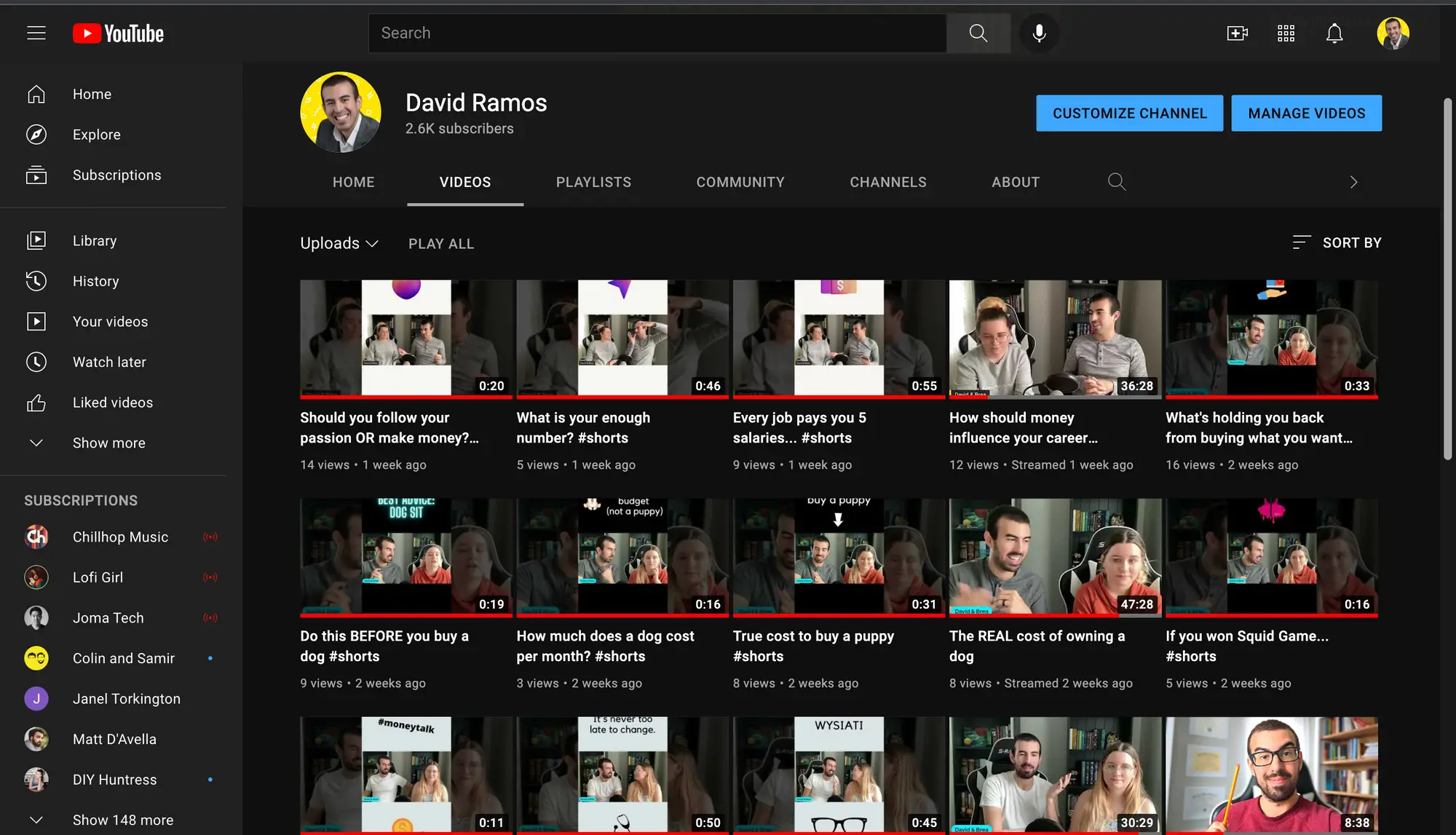Open 0:50 'never too late' thumbnail
Viewport: 1456px width, 835px height.
[x=622, y=775]
